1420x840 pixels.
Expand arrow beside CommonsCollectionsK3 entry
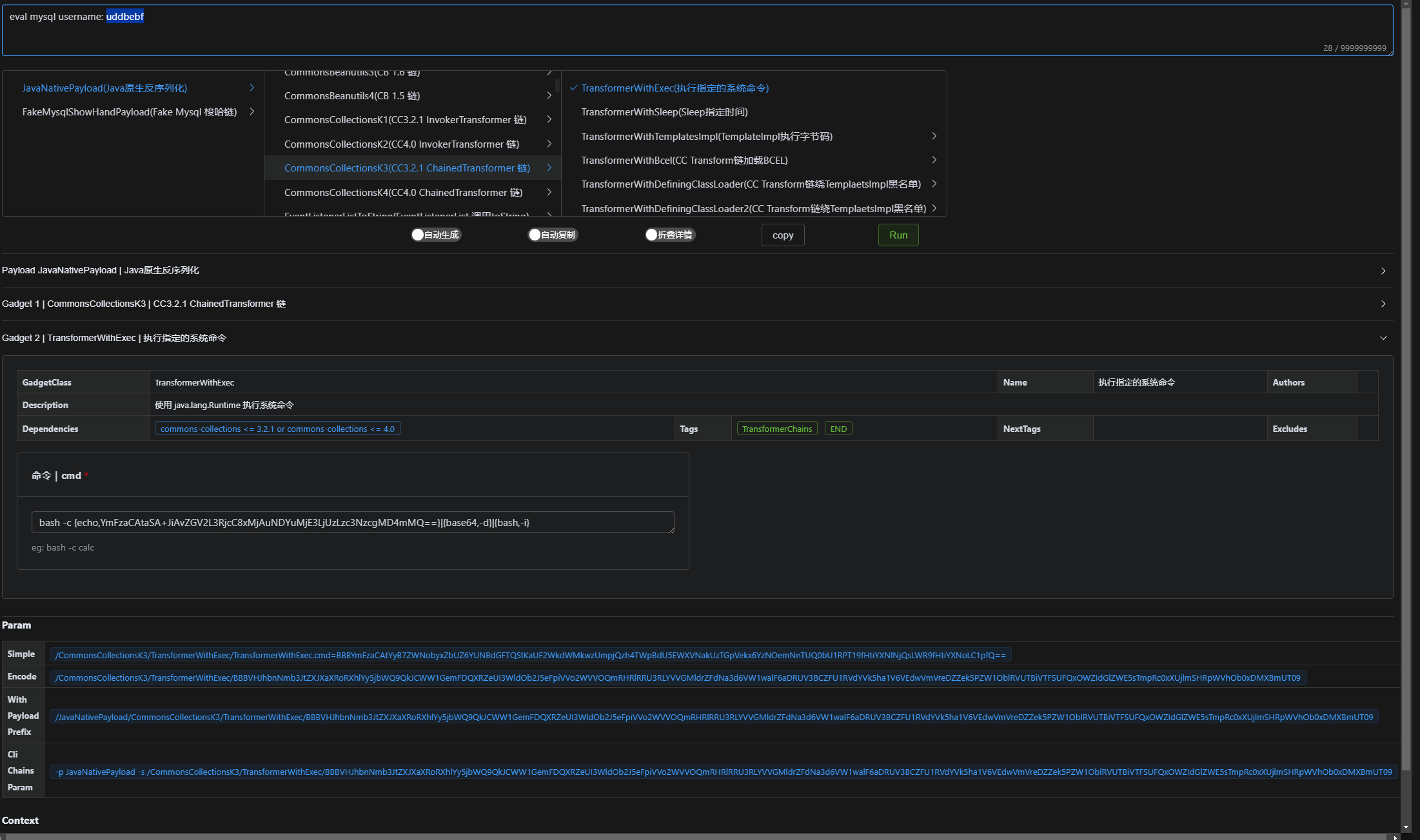549,168
